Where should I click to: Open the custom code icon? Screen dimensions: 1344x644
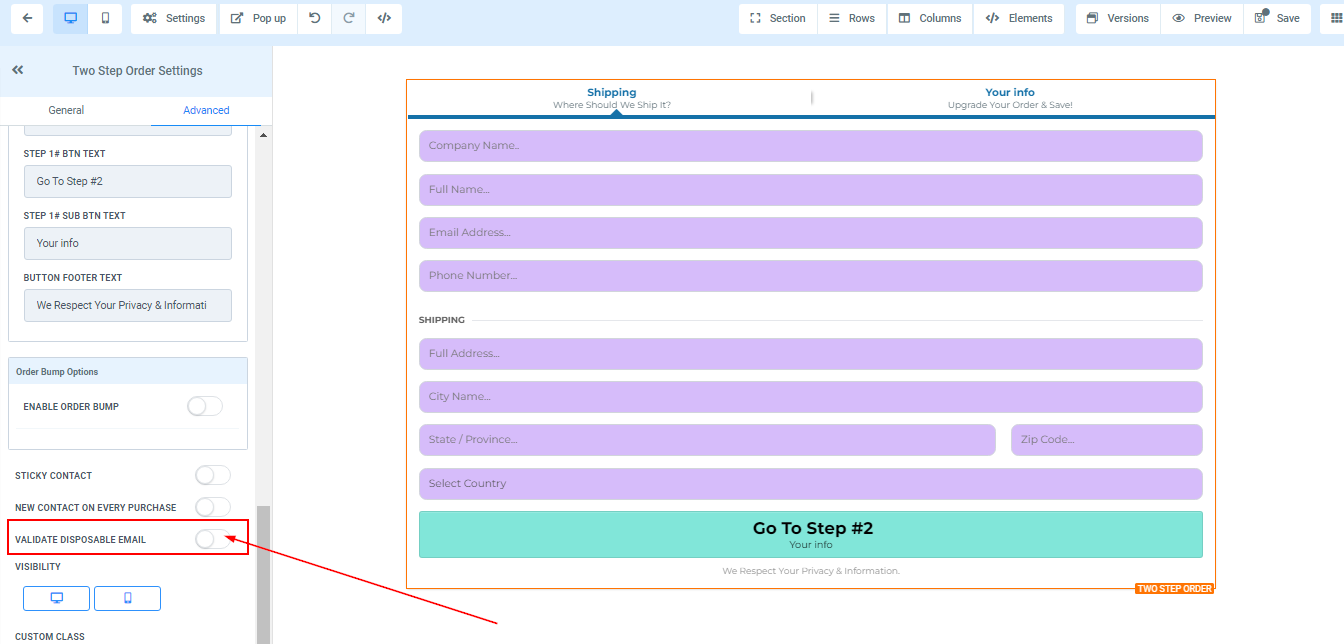pyautogui.click(x=384, y=18)
